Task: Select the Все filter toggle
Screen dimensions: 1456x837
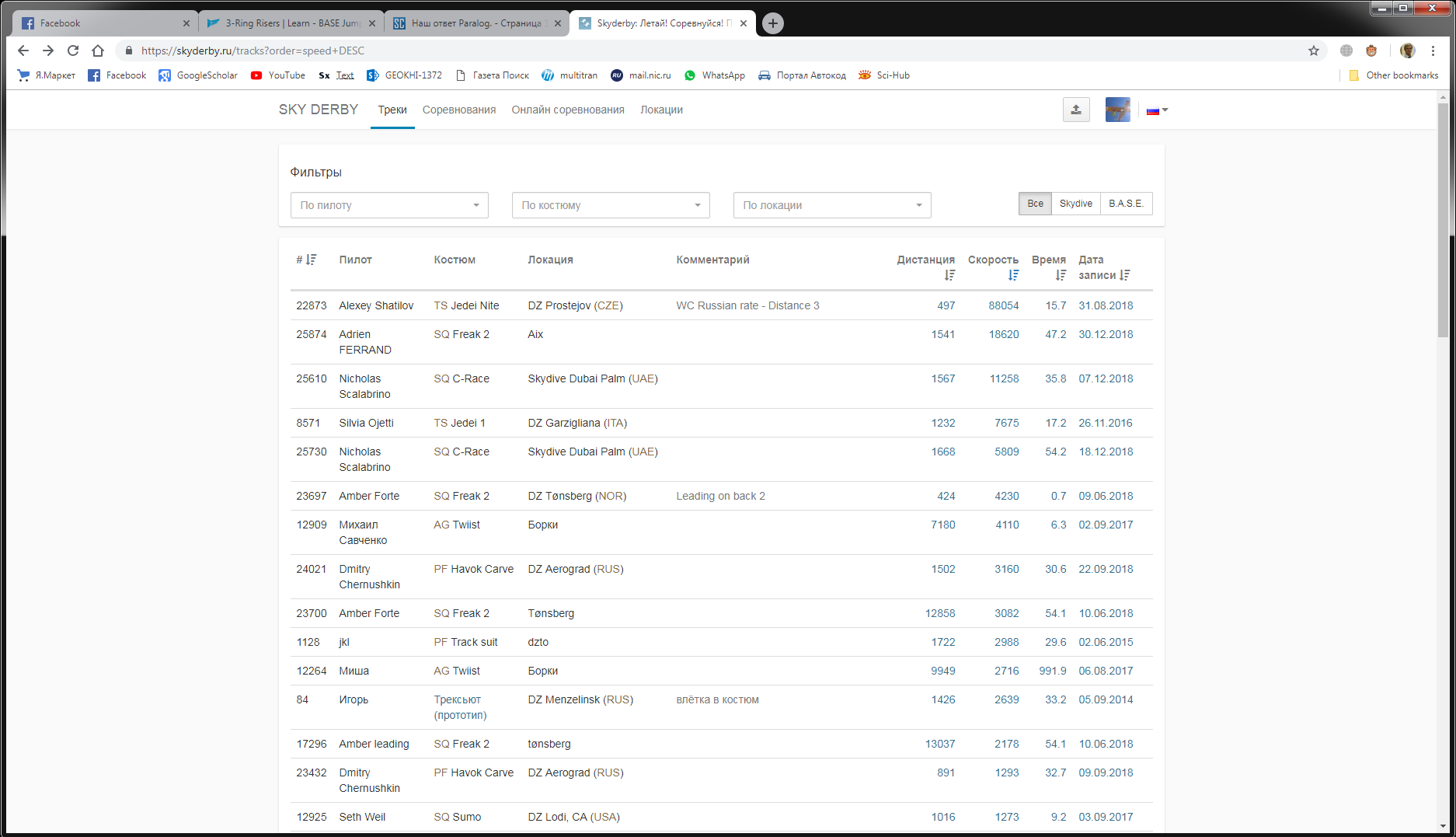Action: (1035, 204)
